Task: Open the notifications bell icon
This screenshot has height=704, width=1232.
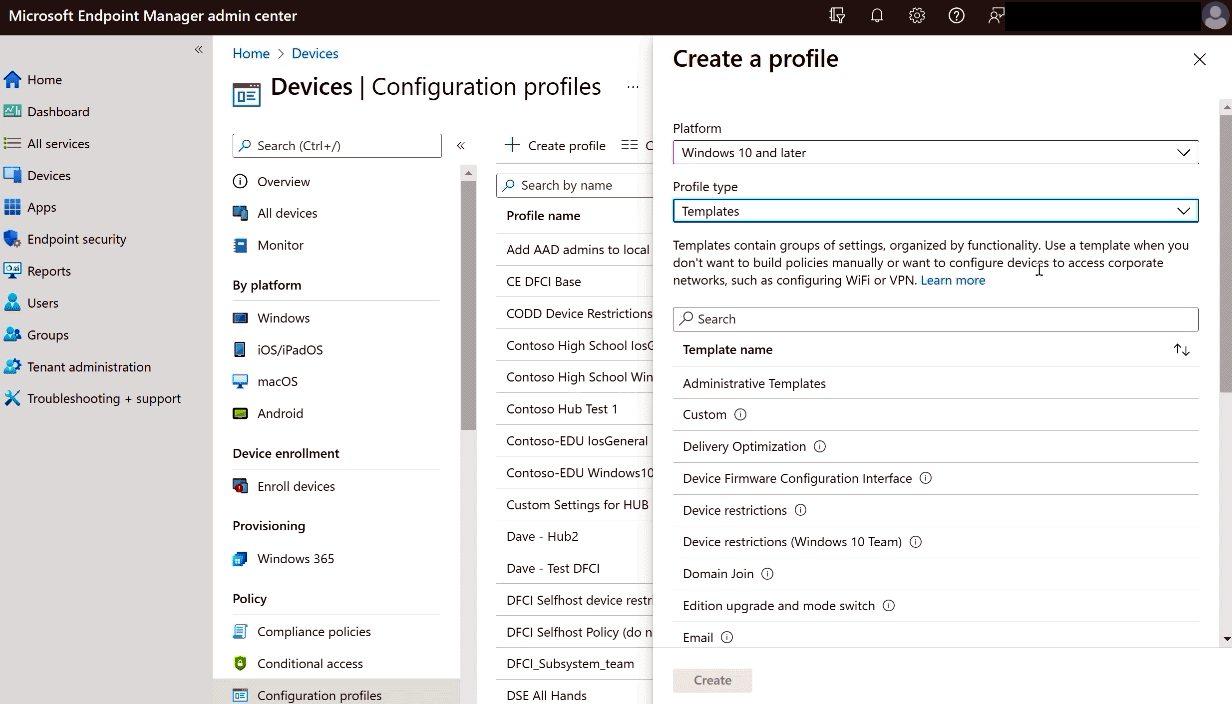Action: tap(877, 16)
